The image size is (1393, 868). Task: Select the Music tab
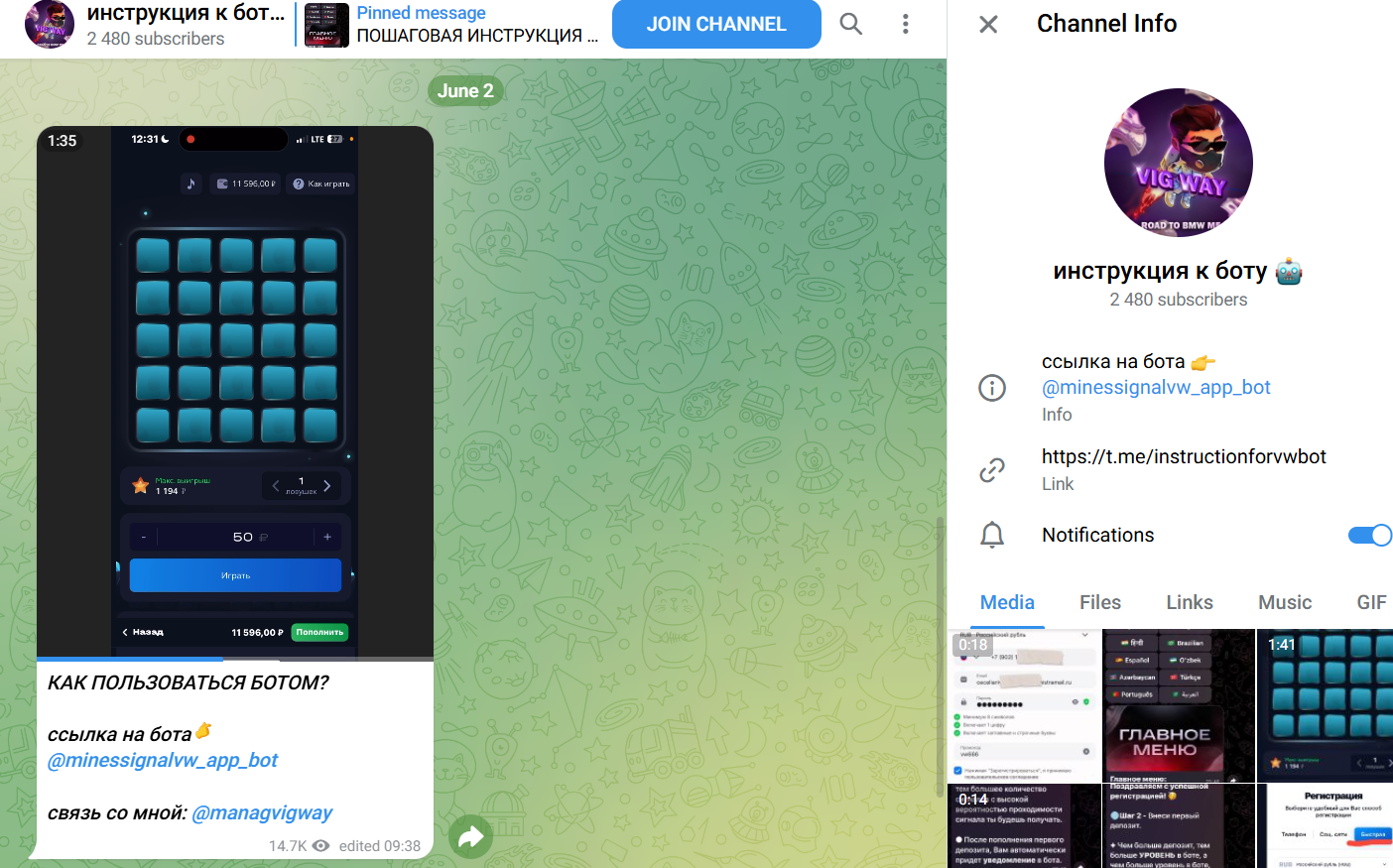tap(1284, 602)
